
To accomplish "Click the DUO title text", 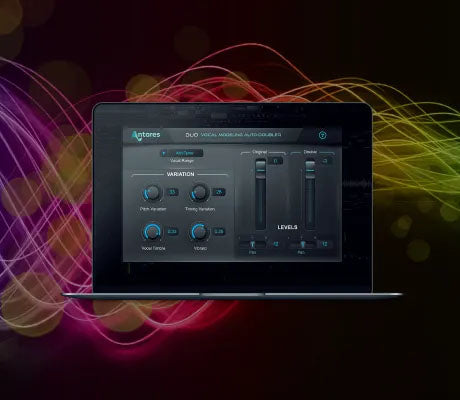I will [192, 135].
